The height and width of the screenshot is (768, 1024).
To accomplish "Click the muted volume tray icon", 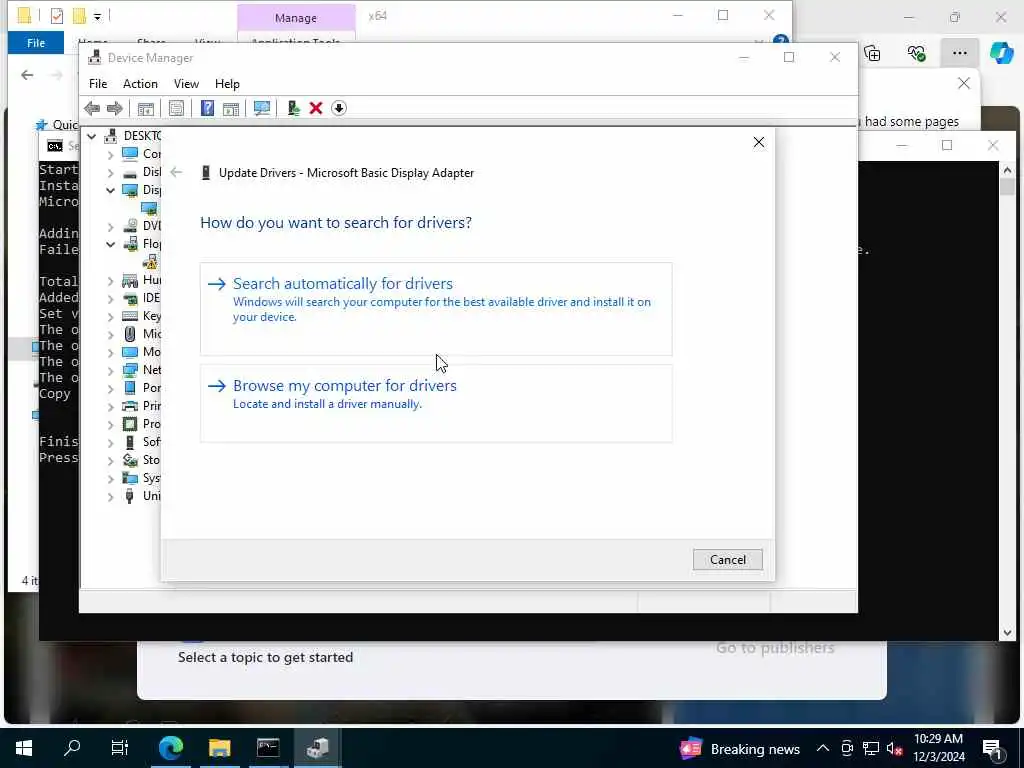I will [x=895, y=749].
